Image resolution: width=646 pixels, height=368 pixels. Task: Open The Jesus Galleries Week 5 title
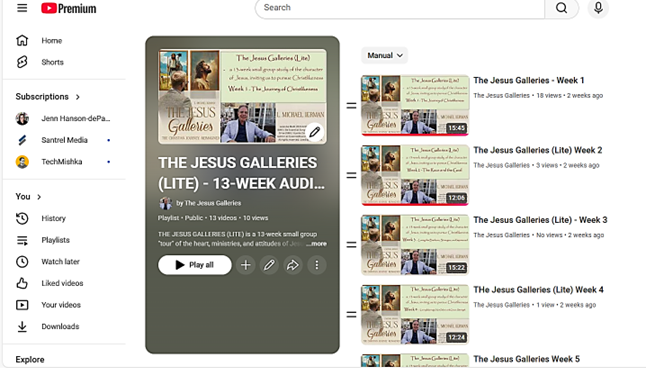tap(526, 359)
